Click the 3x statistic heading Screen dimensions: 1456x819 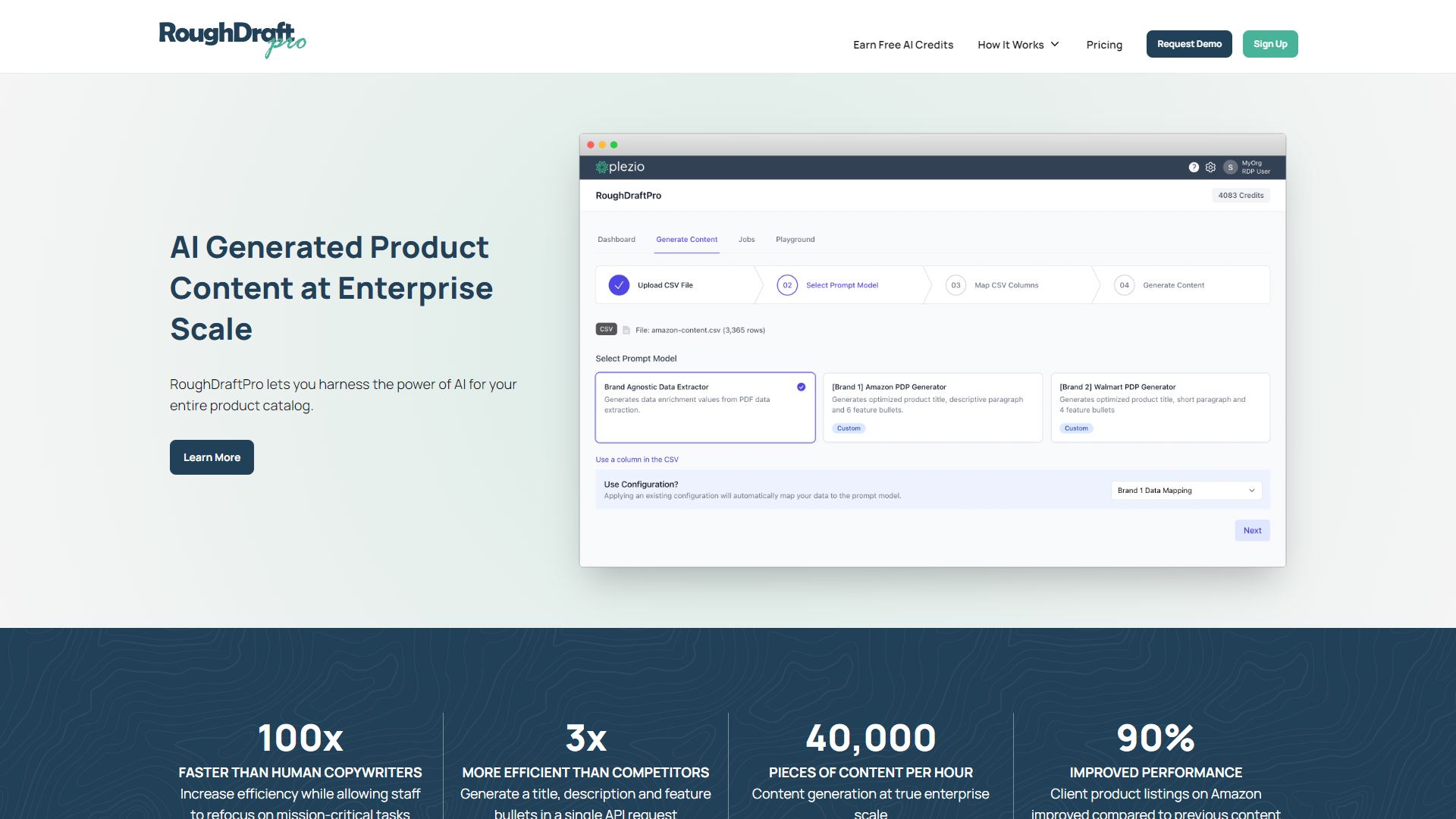point(585,738)
